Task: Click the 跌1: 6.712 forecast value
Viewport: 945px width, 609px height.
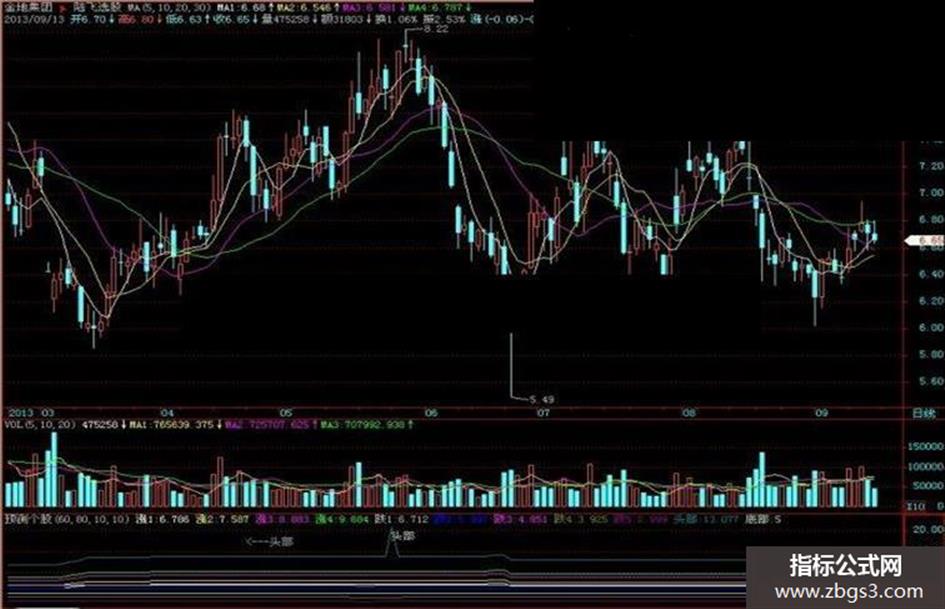Action: (x=401, y=519)
